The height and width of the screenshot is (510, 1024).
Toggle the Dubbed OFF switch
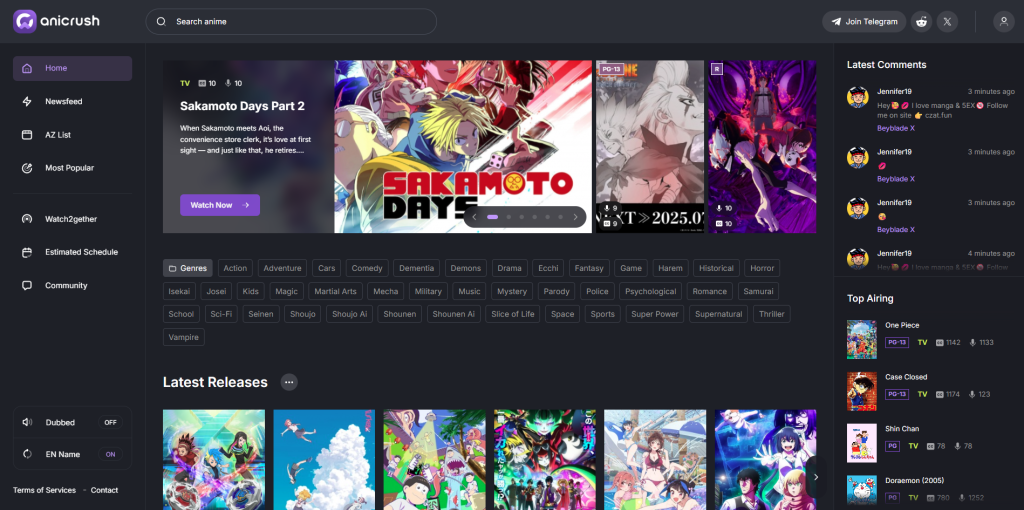[110, 422]
